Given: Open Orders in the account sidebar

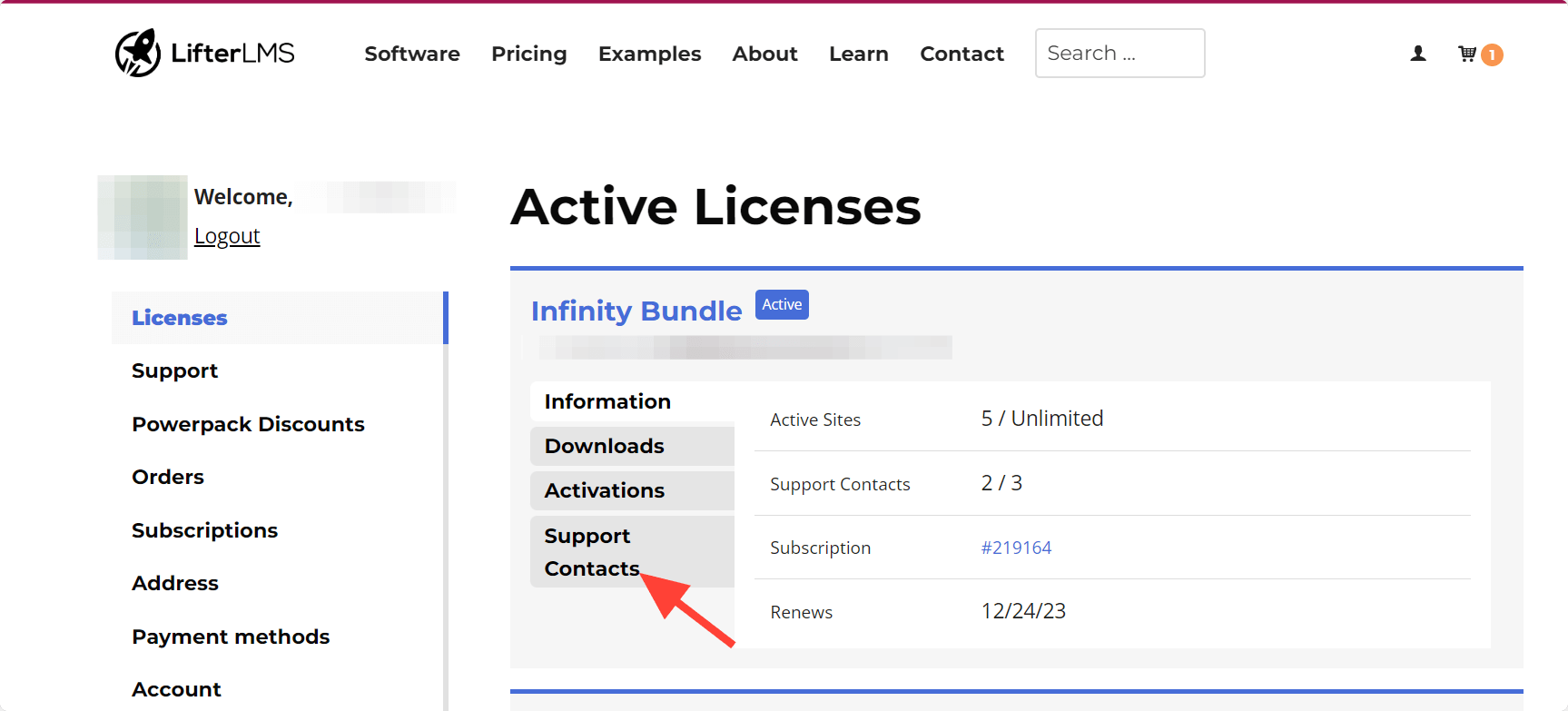Looking at the screenshot, I should click(168, 477).
